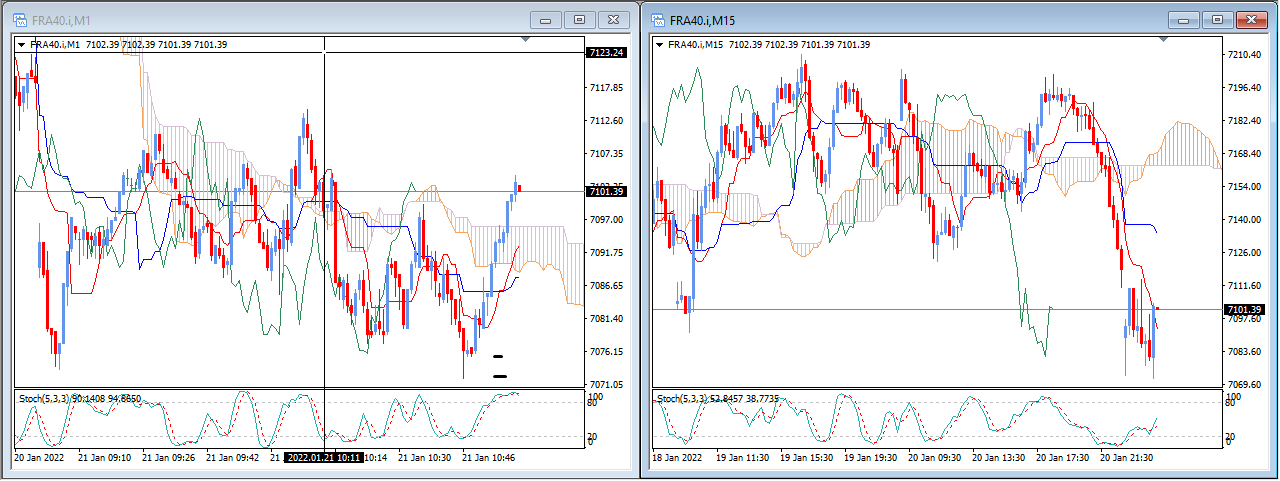Click the 7076.15 price level on M1 axis
This screenshot has height=481, width=1280.
pos(608,352)
